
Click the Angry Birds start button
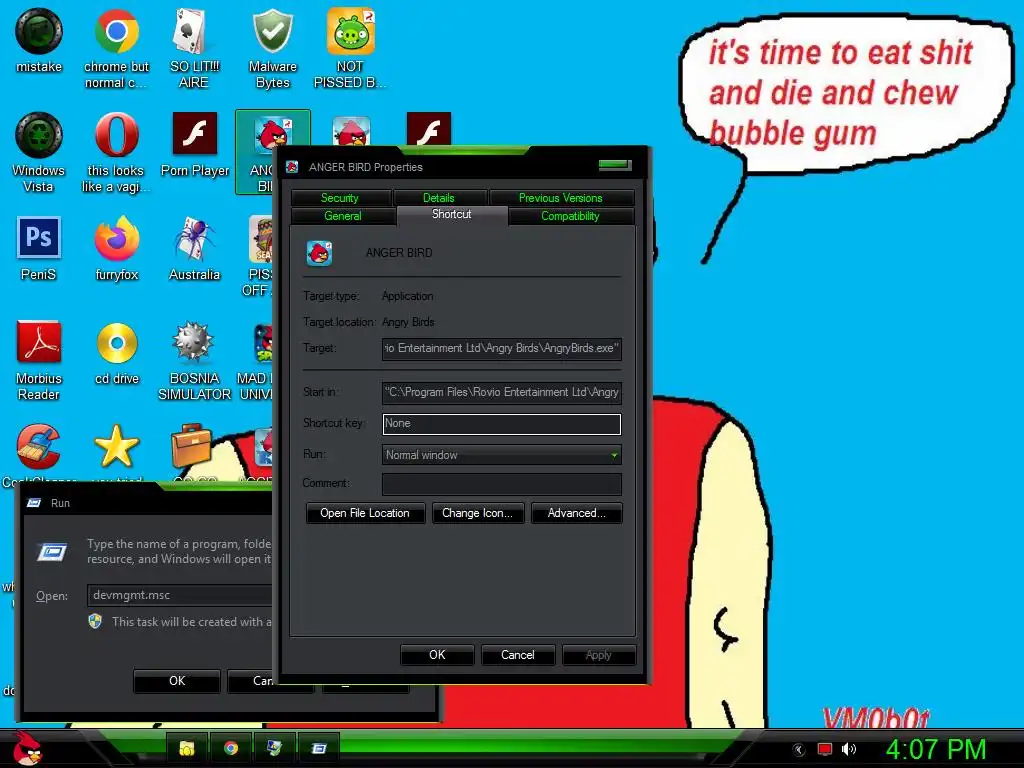click(27, 748)
